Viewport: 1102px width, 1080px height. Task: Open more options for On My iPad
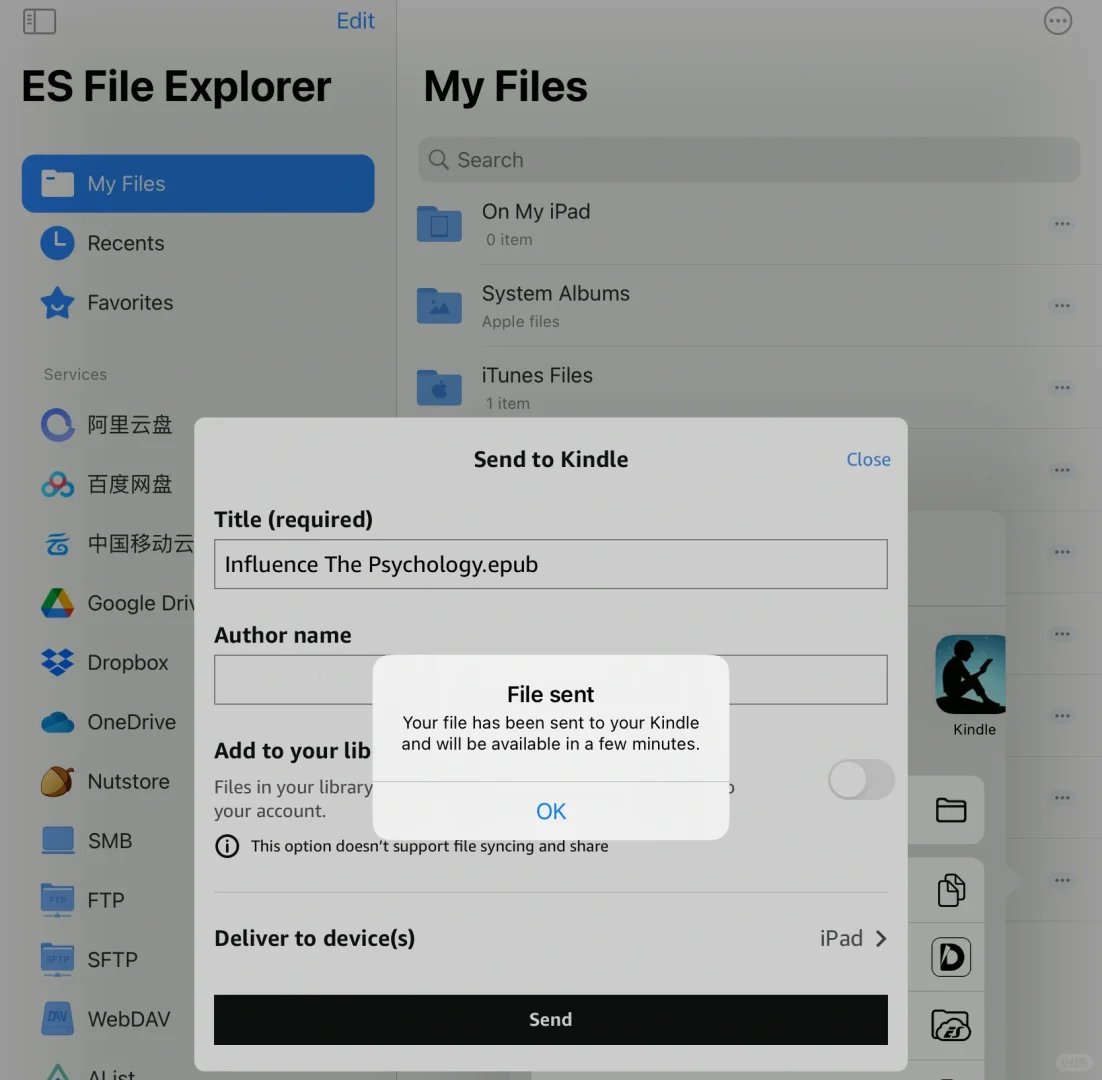pyautogui.click(x=1062, y=224)
